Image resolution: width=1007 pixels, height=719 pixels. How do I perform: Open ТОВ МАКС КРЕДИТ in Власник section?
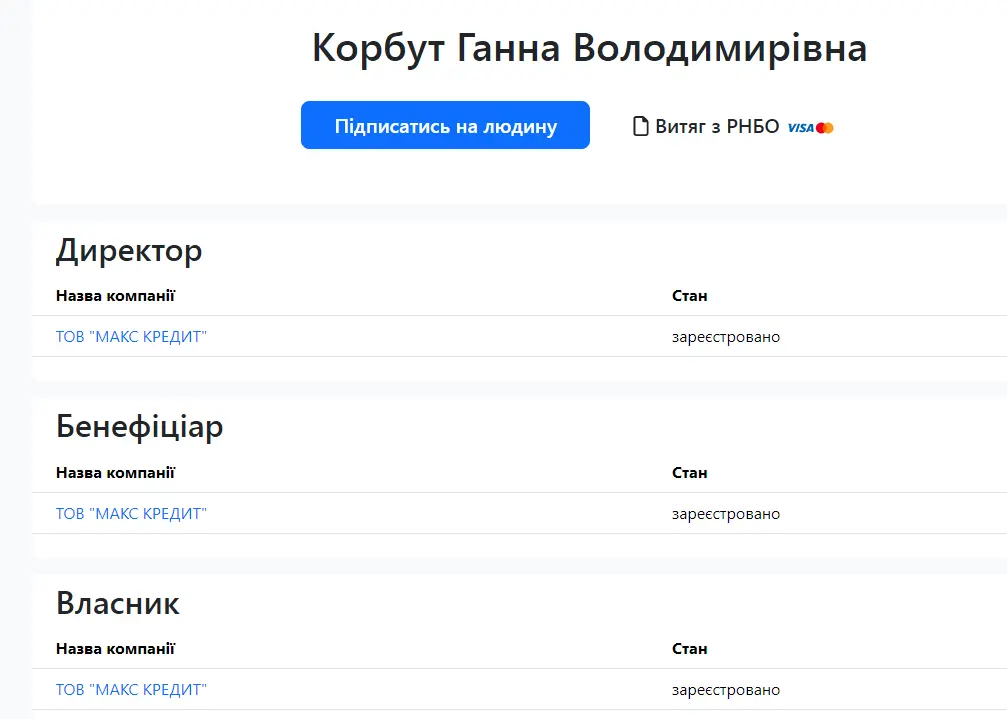pyautogui.click(x=131, y=689)
